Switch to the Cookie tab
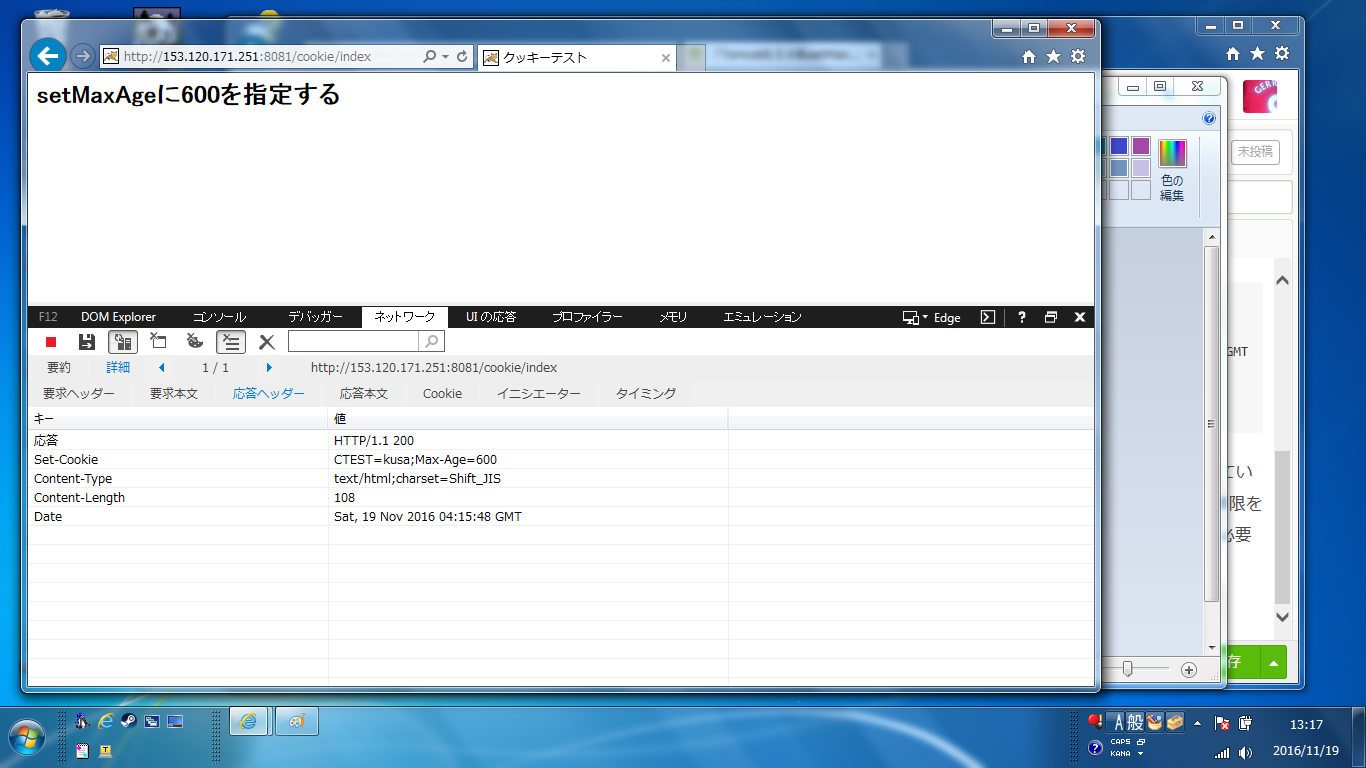The image size is (1366, 768). pos(442,393)
